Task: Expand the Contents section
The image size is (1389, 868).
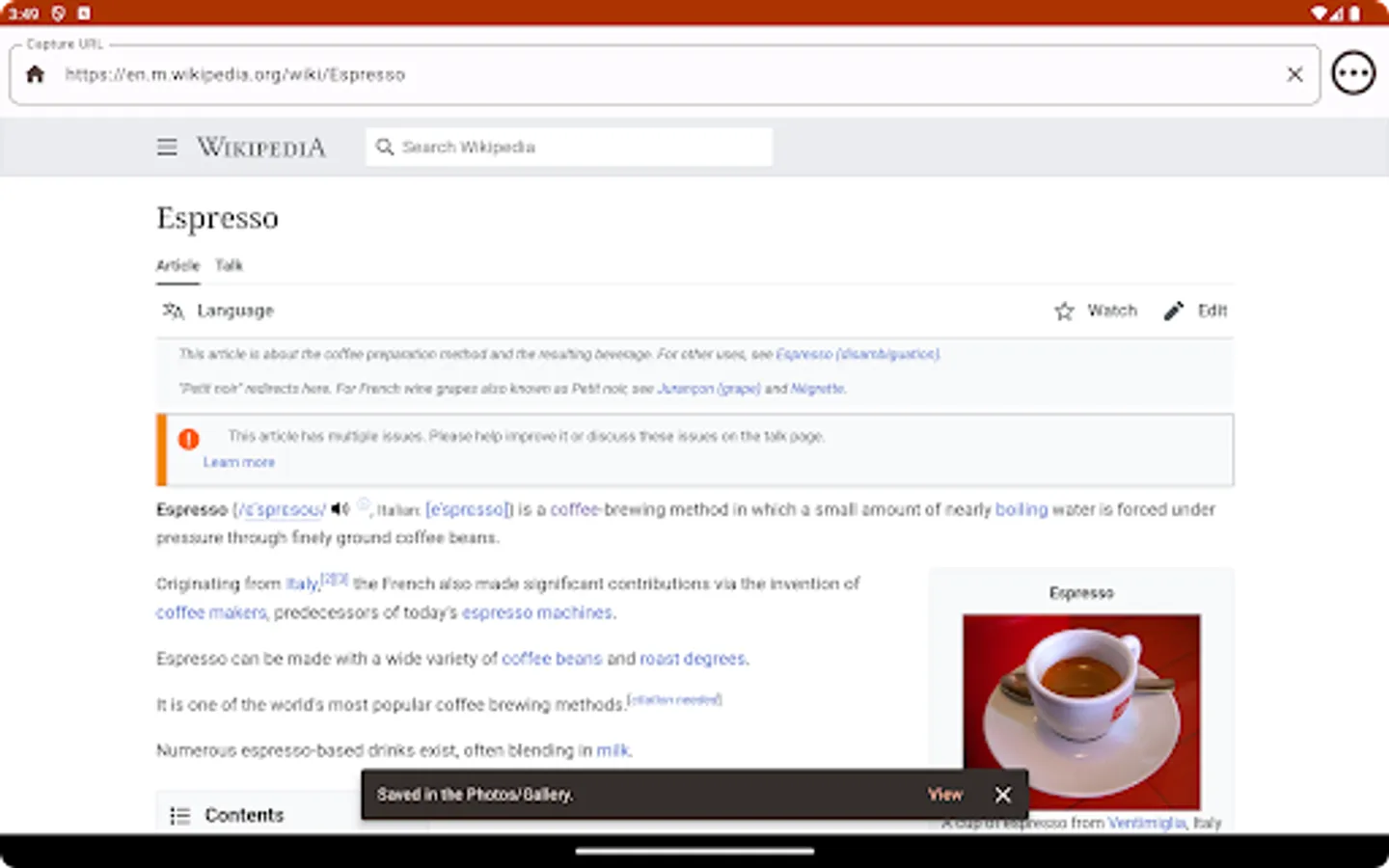Action: click(x=227, y=815)
